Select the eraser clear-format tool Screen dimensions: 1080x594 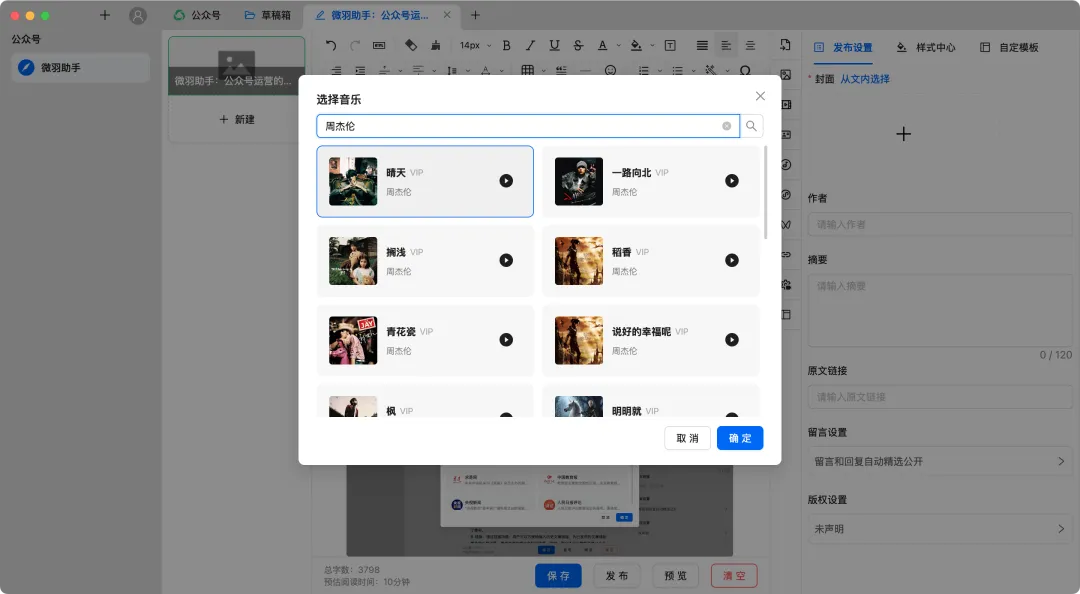411,45
